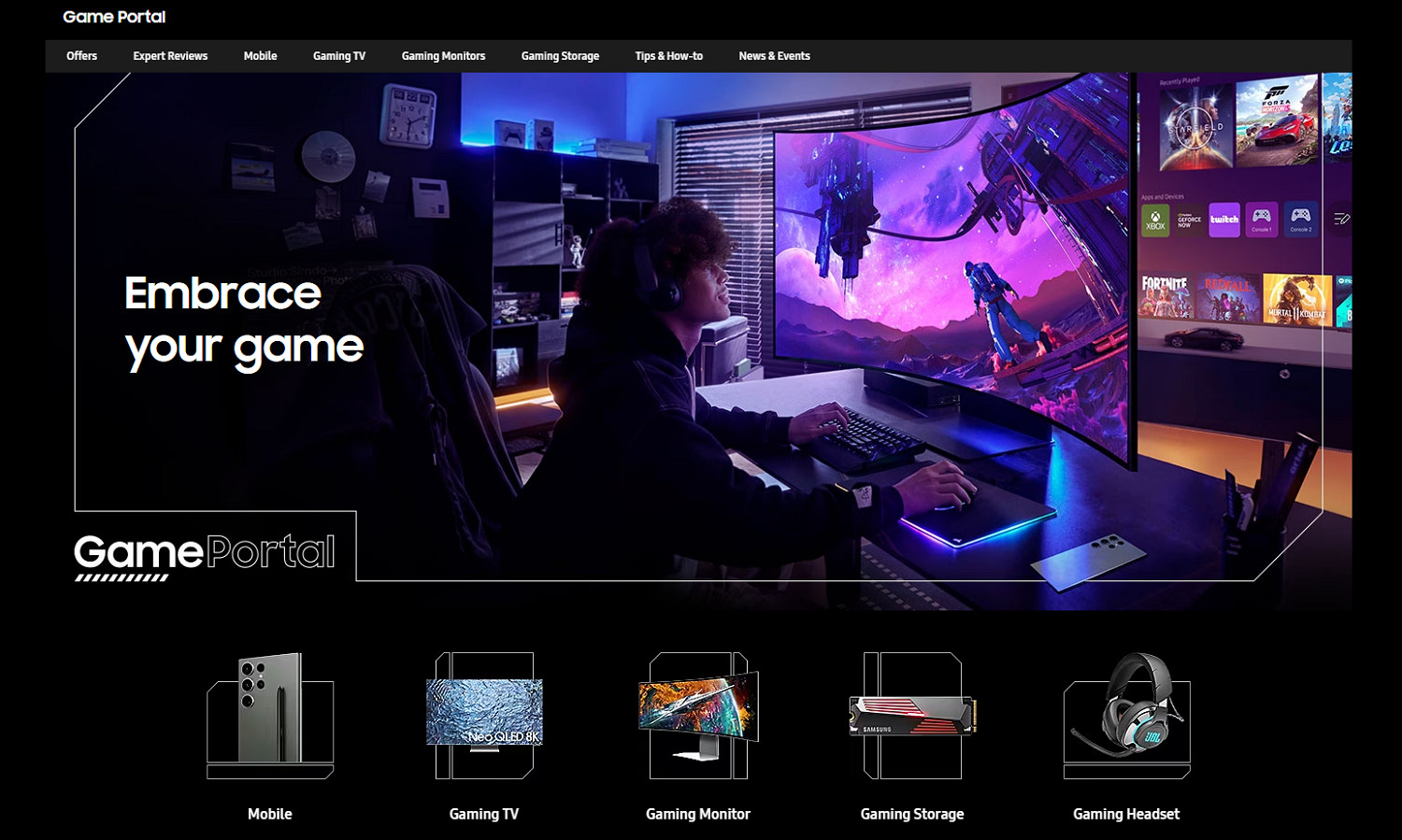Select Mobile in the top navigation bar

260,56
